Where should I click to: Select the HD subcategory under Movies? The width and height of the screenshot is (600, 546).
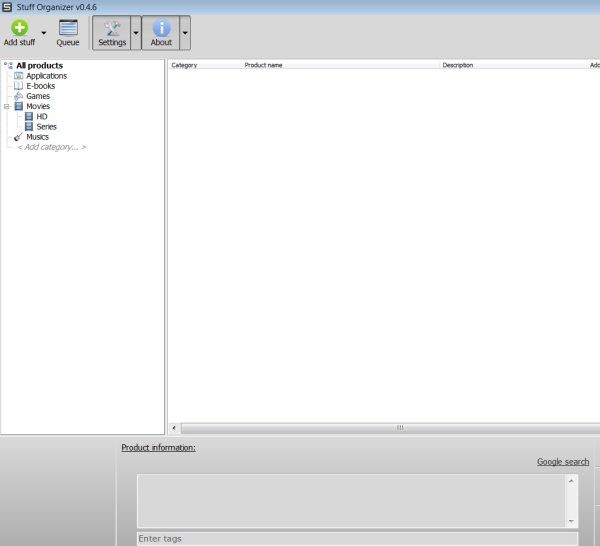click(x=42, y=117)
